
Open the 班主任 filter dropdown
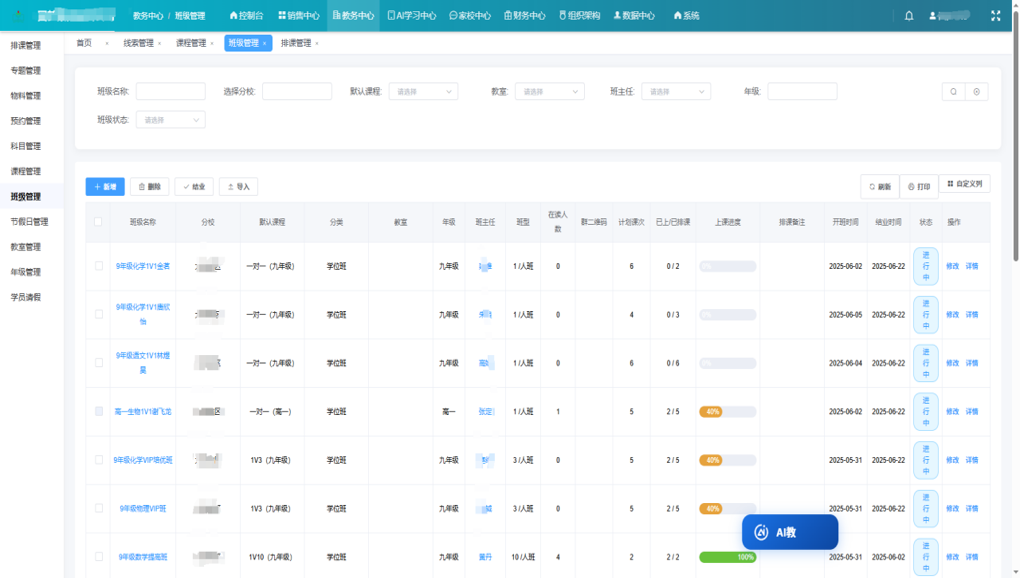(x=676, y=92)
